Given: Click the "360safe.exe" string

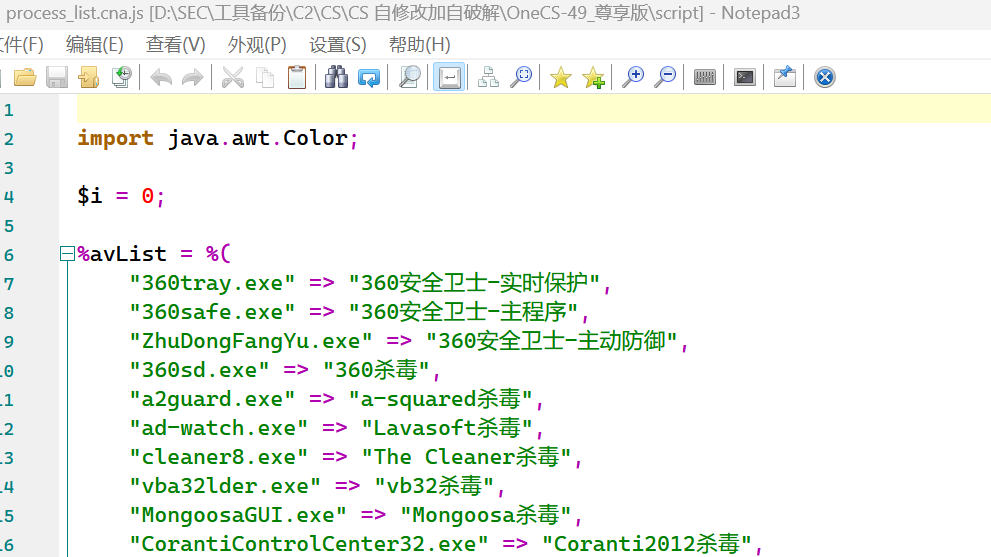Looking at the screenshot, I should 212,312.
